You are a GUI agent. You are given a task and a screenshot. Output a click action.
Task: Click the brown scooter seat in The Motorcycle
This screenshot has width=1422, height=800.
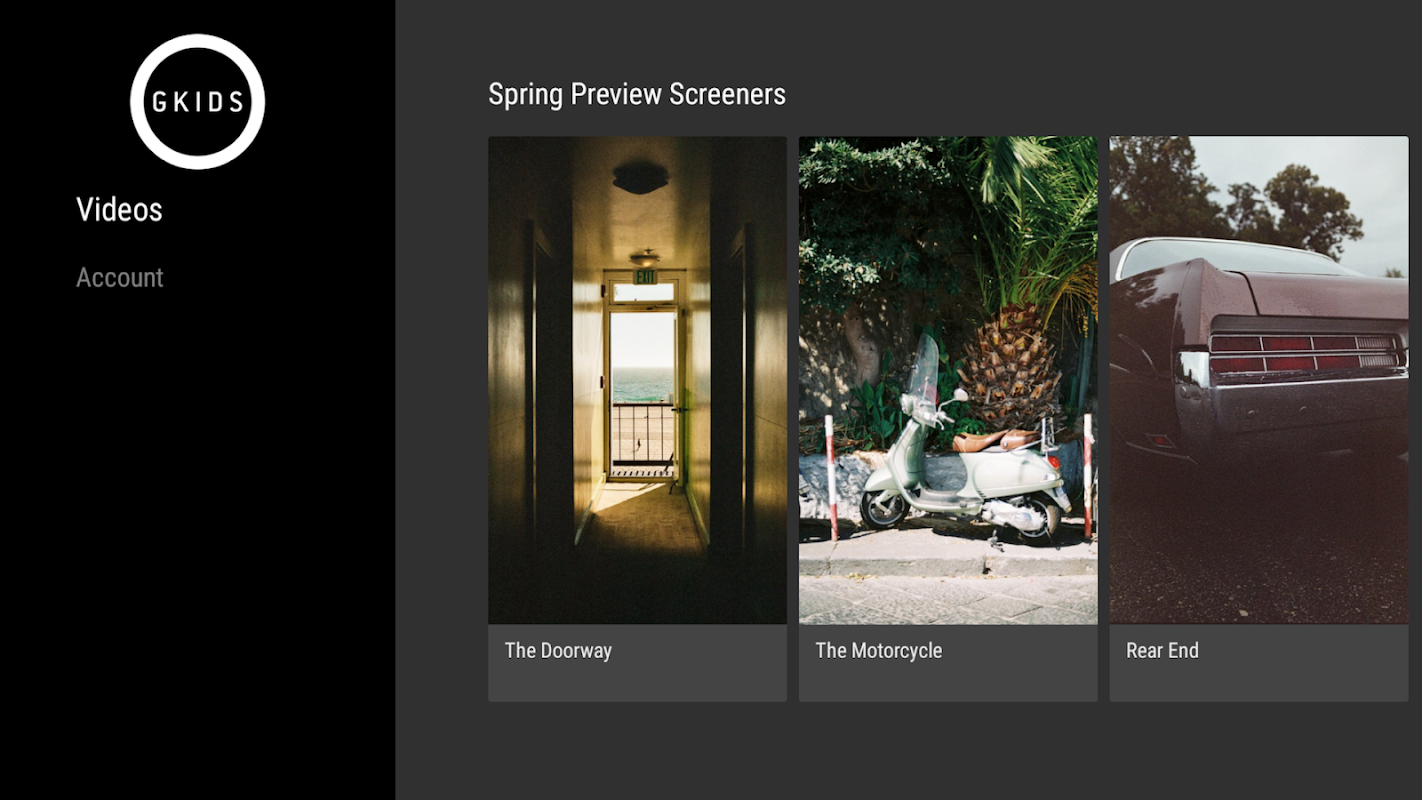995,440
